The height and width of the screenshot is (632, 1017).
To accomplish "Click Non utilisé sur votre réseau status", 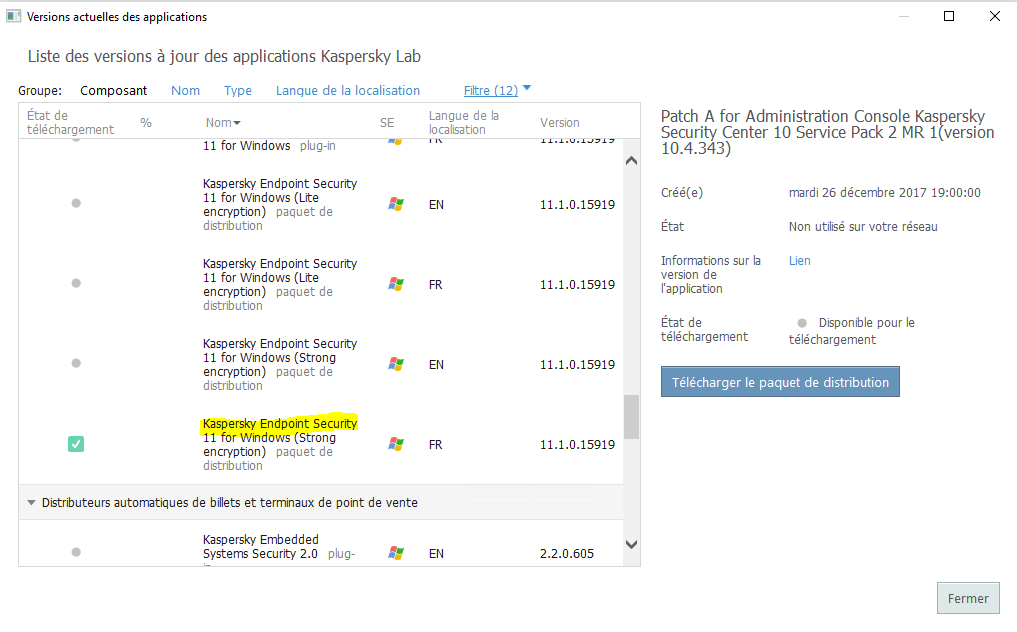I will pyautogui.click(x=863, y=226).
